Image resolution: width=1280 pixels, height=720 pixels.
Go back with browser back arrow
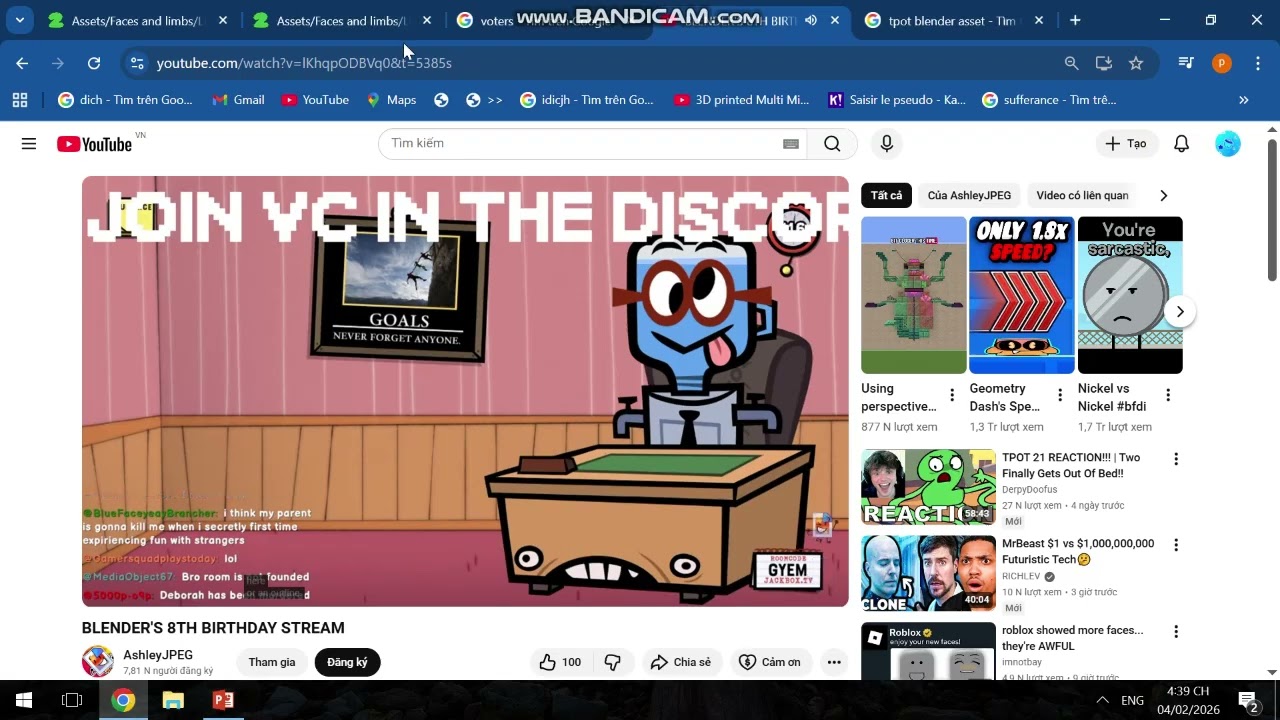tap(22, 63)
